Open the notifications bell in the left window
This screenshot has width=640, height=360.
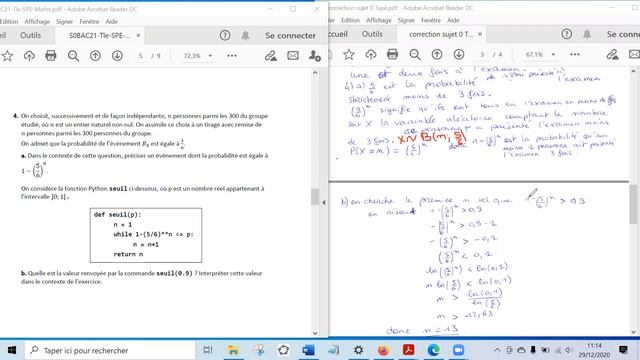245,36
